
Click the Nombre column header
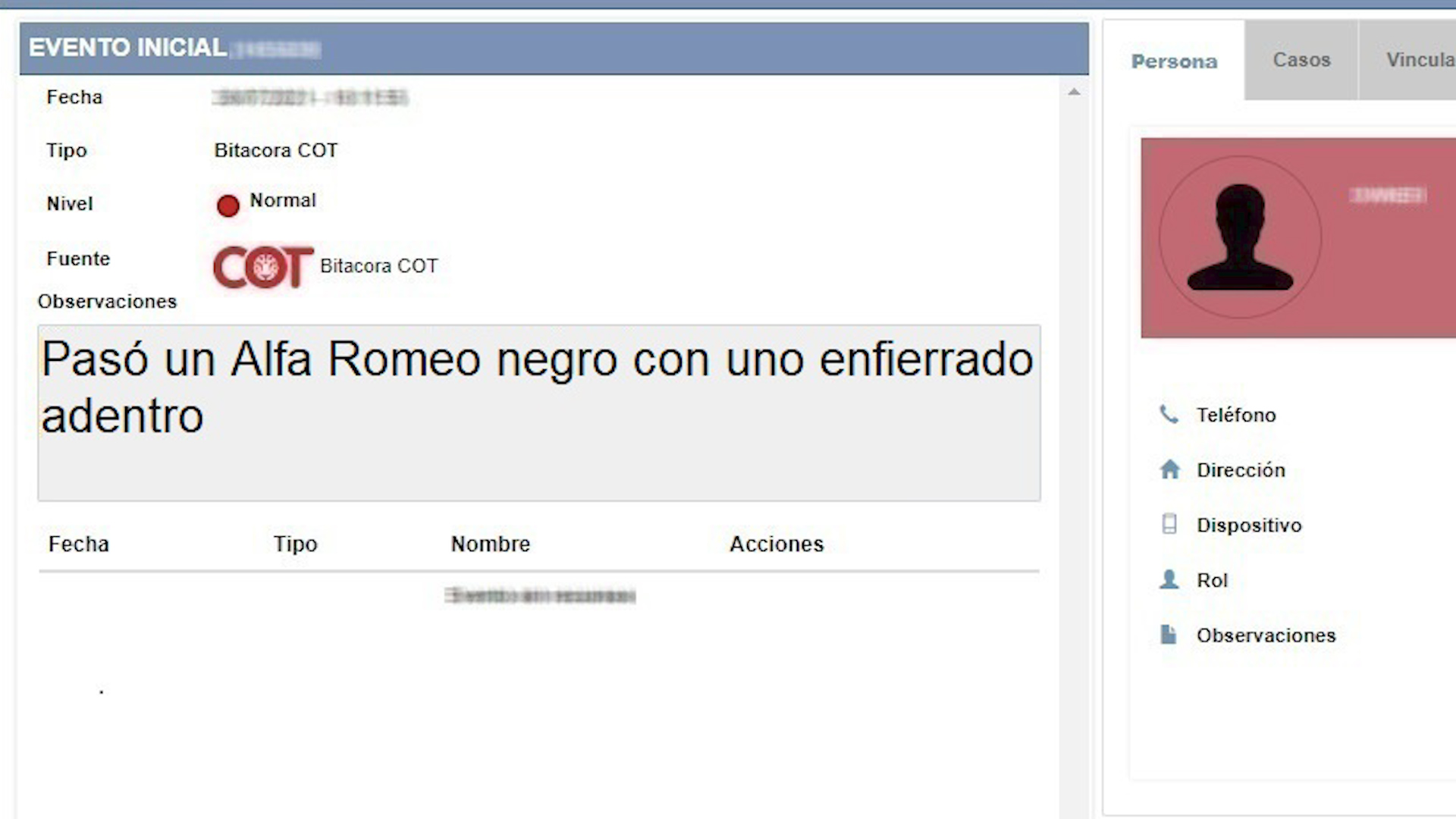click(490, 544)
